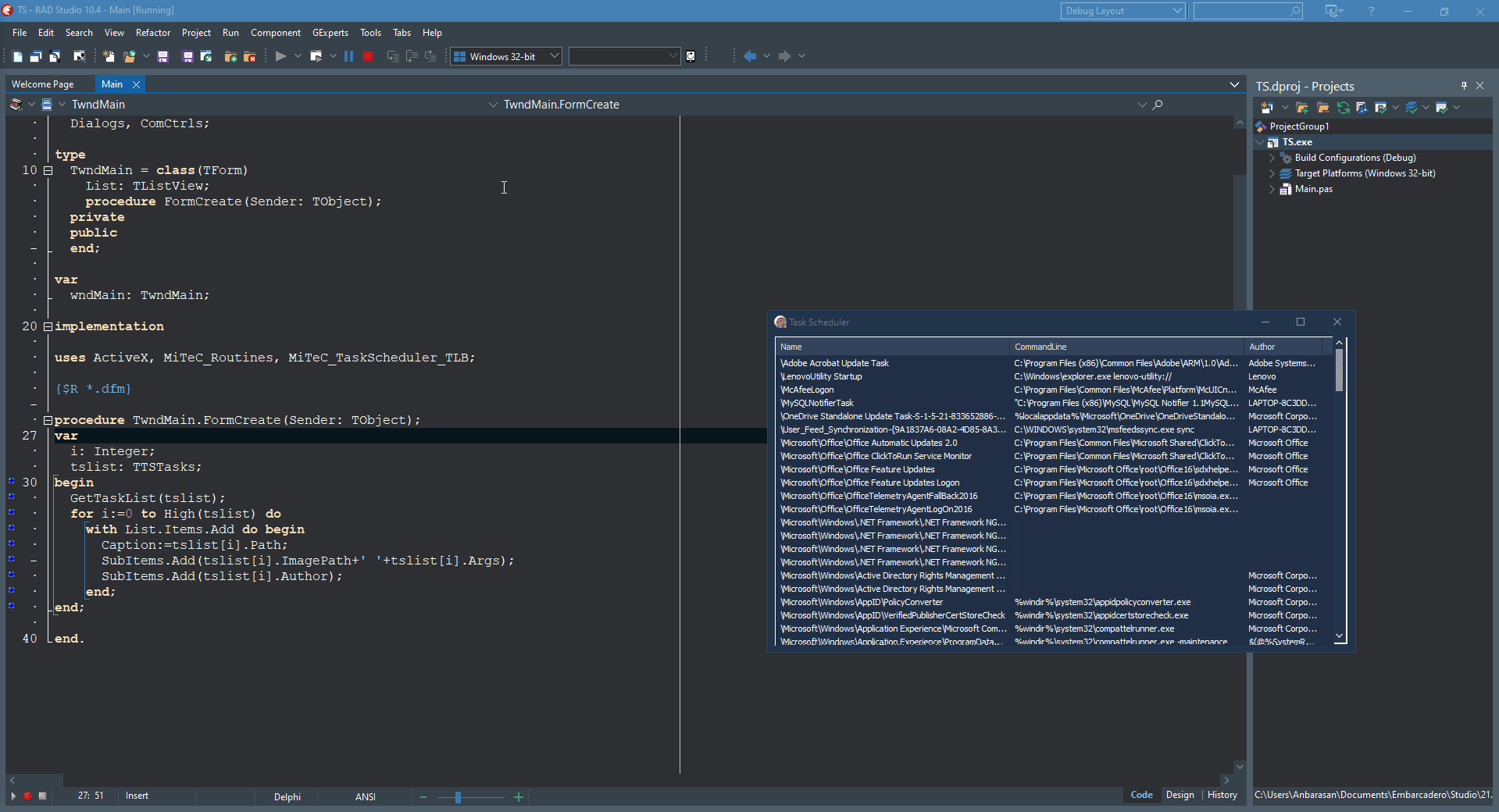
Task: Click the Save file toolbar icon
Action: (162, 56)
